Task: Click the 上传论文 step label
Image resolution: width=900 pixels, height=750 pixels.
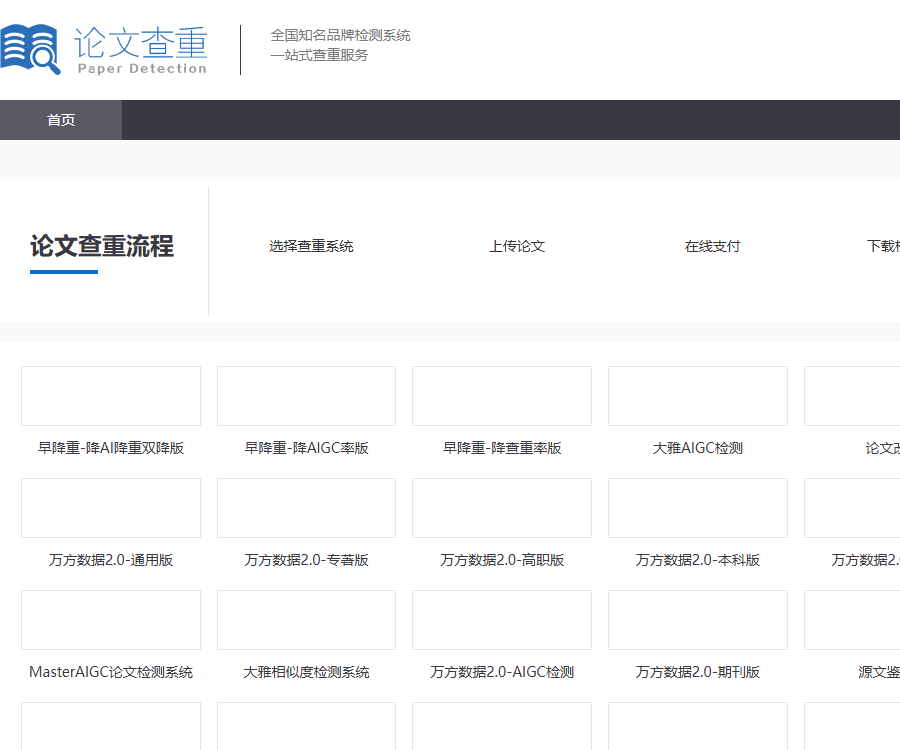Action: point(517,246)
